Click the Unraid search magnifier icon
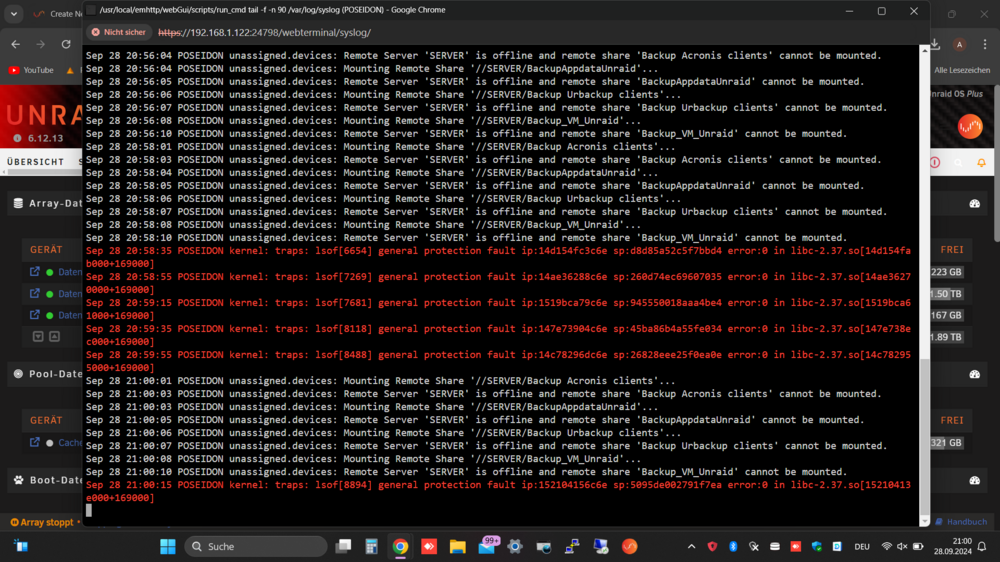 pyautogui.click(x=958, y=163)
